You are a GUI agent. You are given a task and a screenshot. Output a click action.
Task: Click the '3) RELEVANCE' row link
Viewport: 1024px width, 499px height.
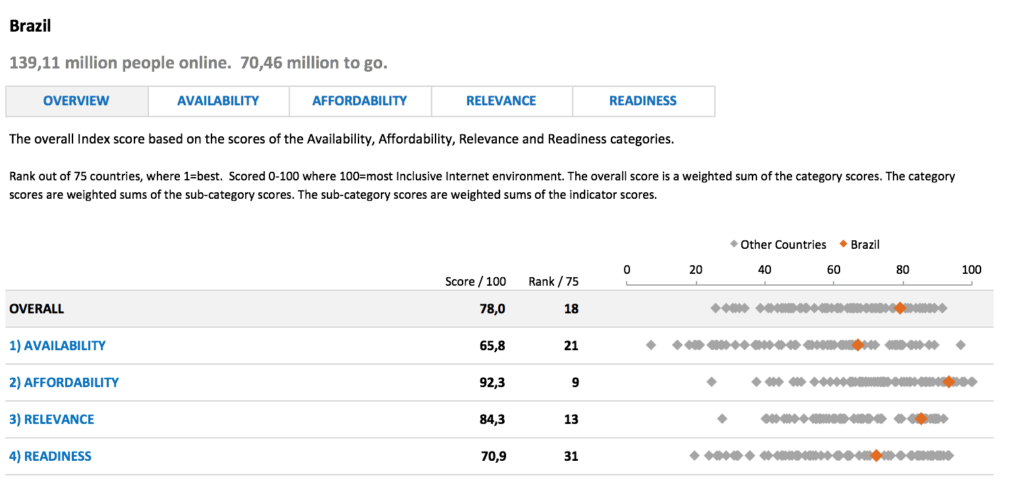pyautogui.click(x=51, y=420)
